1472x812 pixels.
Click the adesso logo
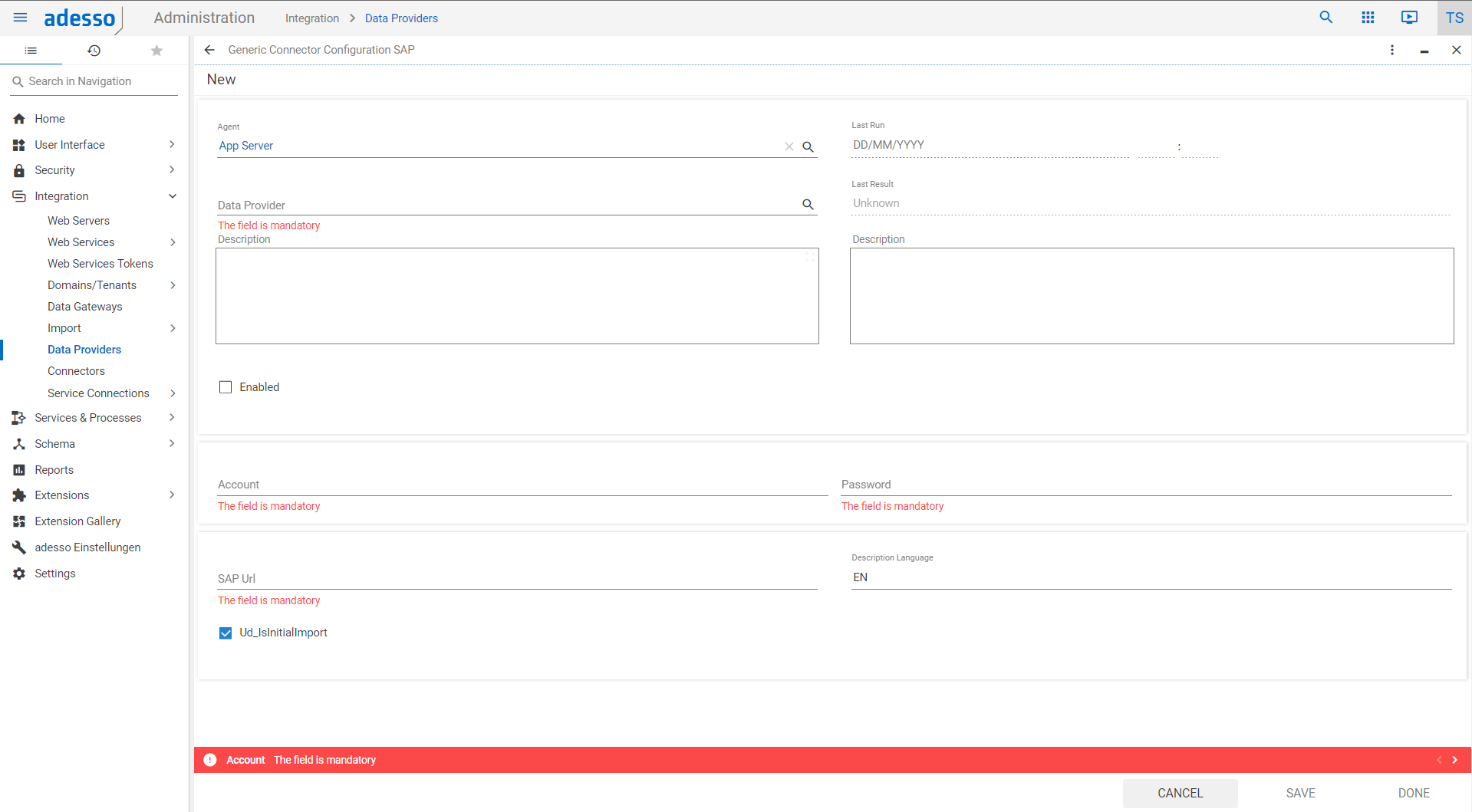pyautogui.click(x=83, y=18)
